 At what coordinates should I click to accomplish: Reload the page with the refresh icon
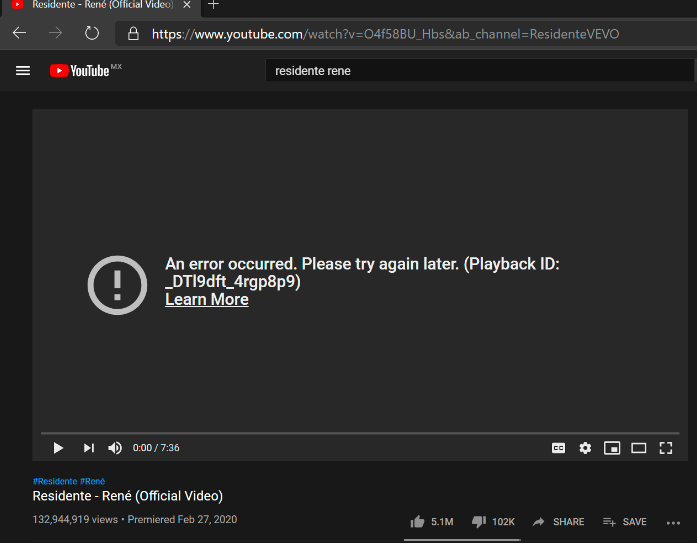pyautogui.click(x=92, y=33)
